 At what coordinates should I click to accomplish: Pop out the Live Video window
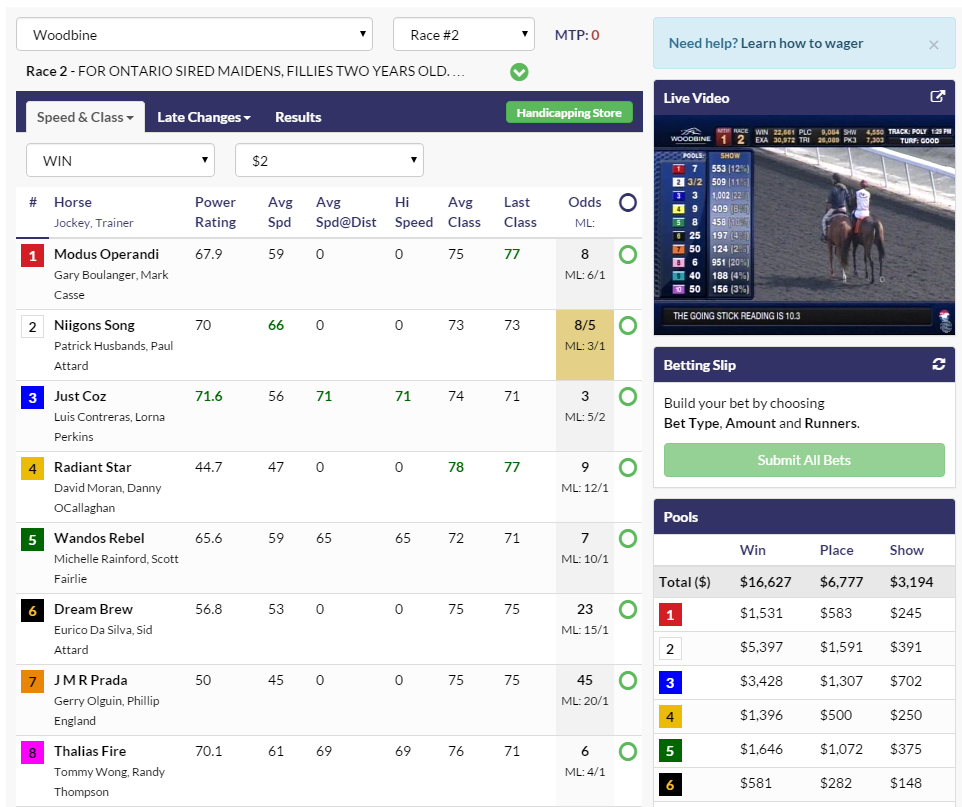tap(937, 97)
